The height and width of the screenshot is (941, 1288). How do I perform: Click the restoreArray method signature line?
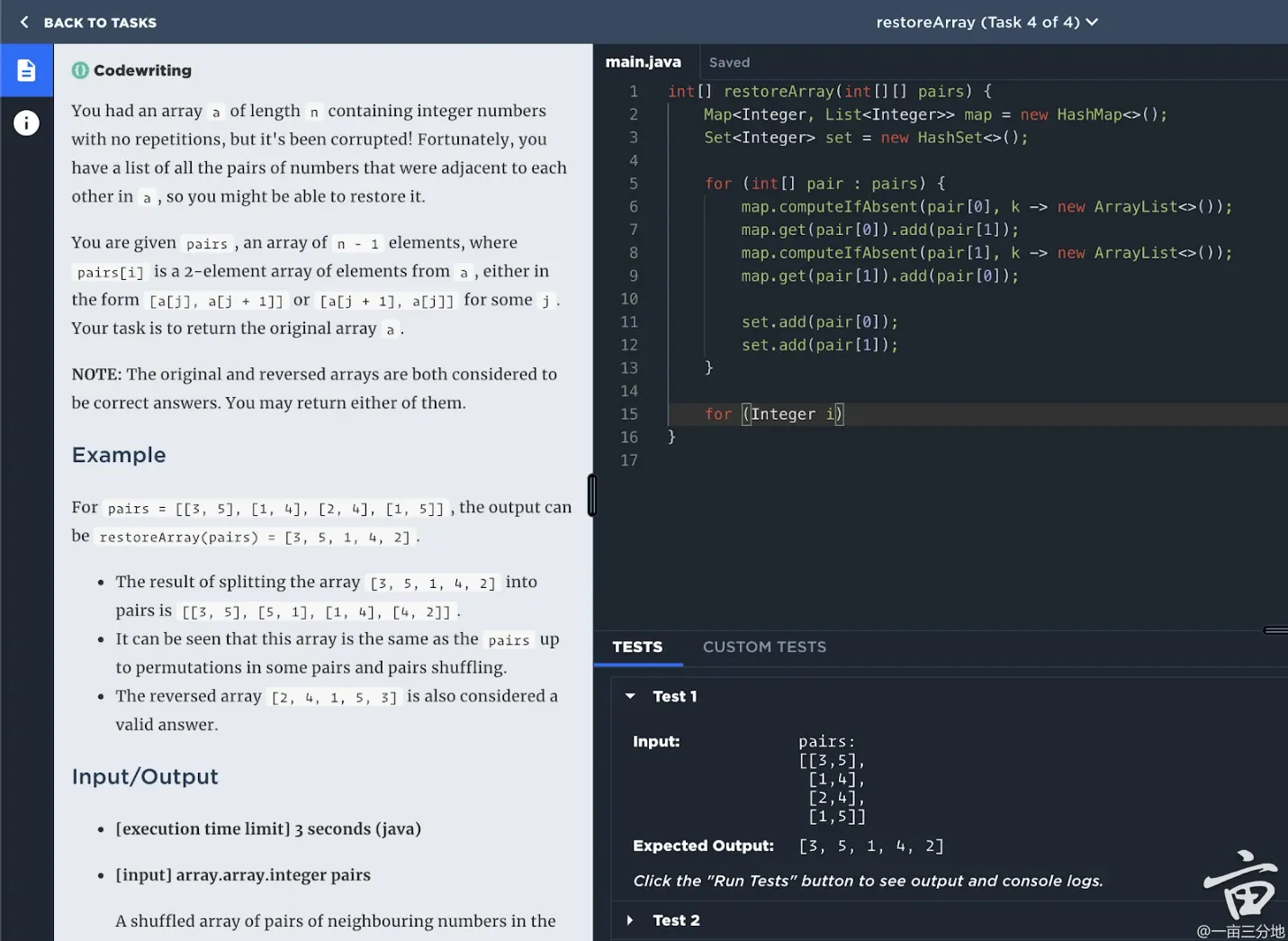tap(830, 92)
